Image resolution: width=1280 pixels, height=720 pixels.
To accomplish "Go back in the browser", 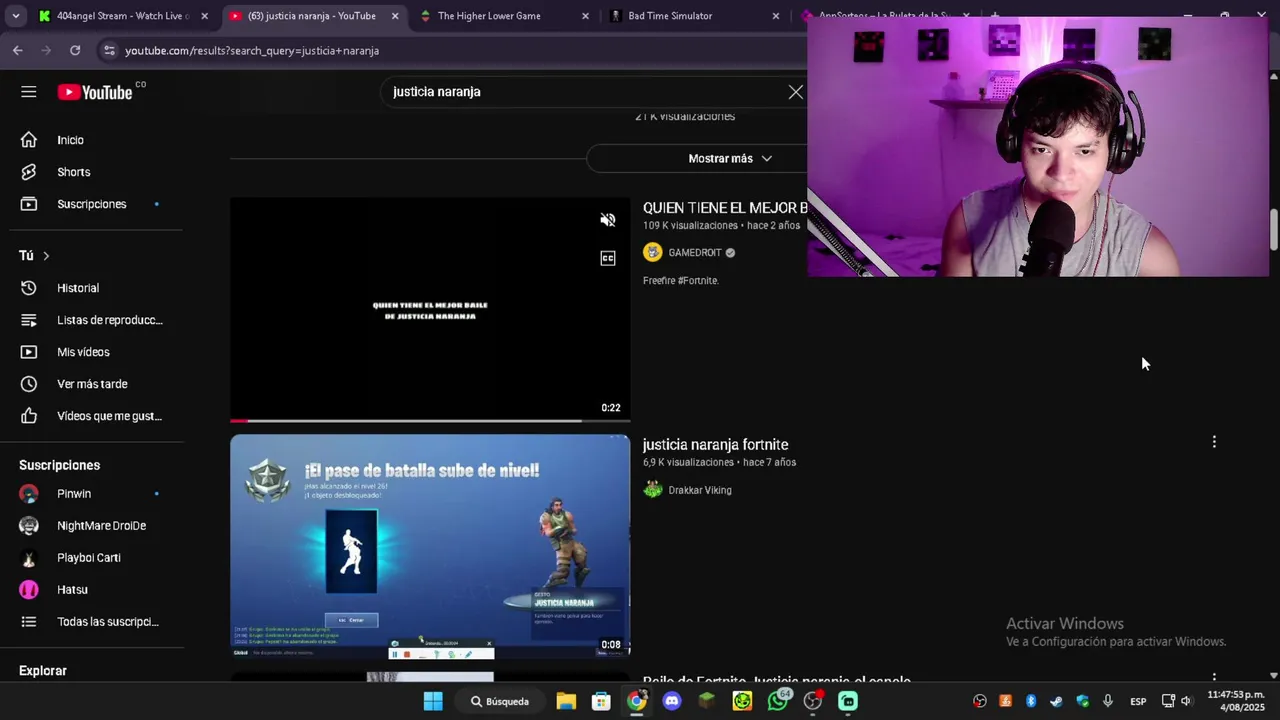I will (x=18, y=50).
